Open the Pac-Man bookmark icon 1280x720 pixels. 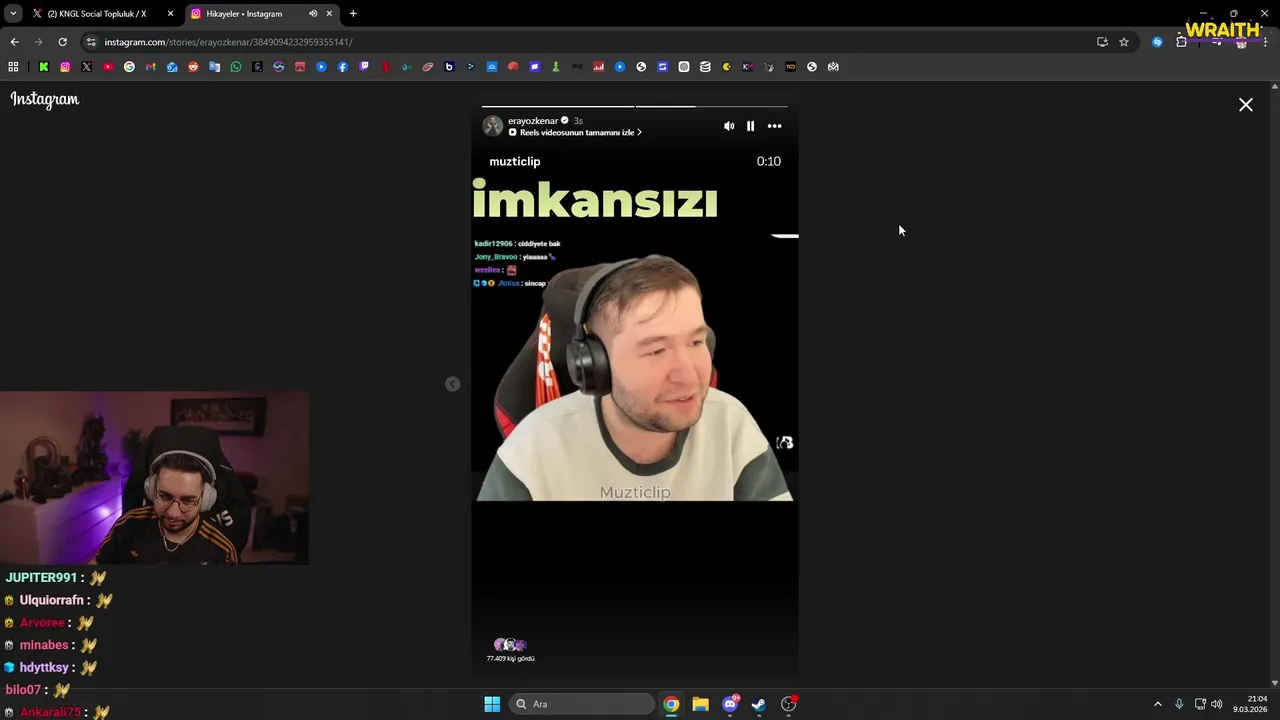pos(726,67)
